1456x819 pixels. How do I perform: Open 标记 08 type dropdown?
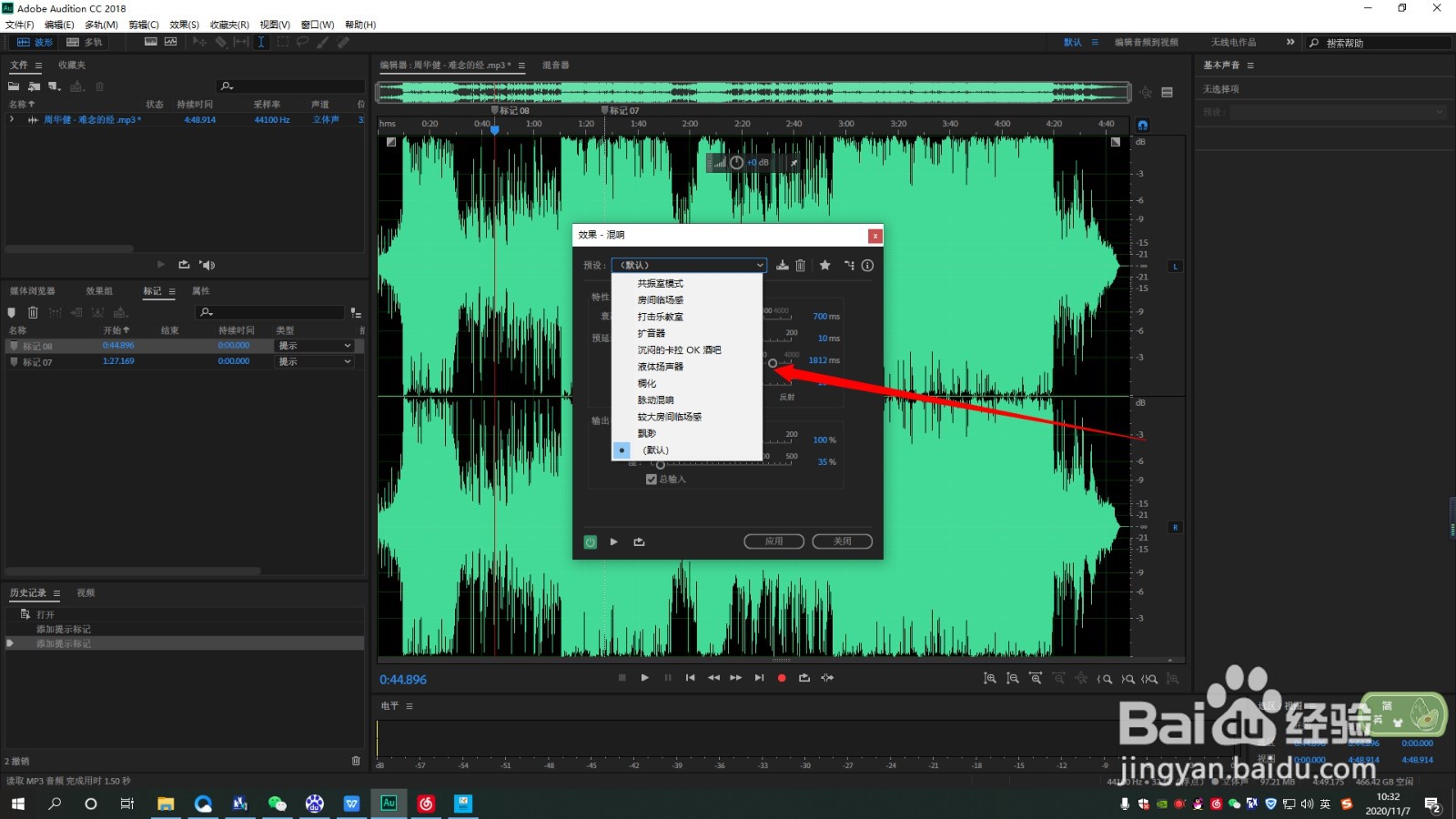(x=315, y=346)
